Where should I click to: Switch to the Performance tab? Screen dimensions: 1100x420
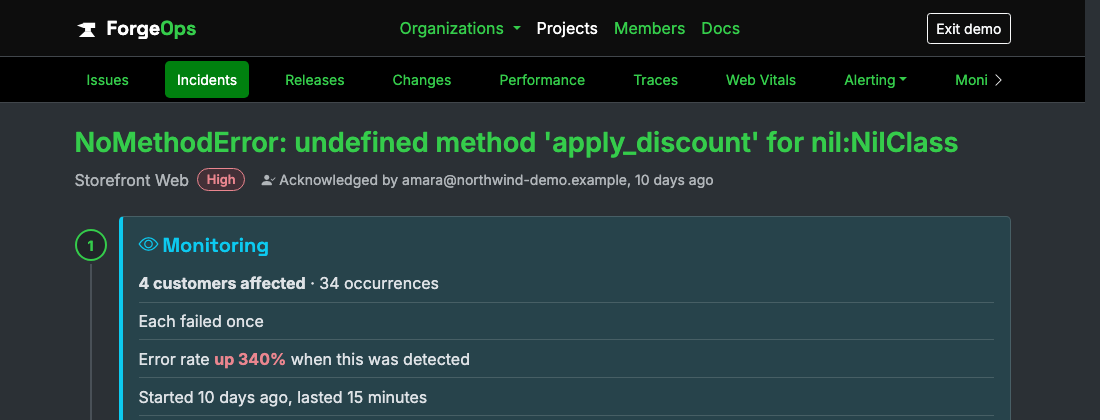542,80
